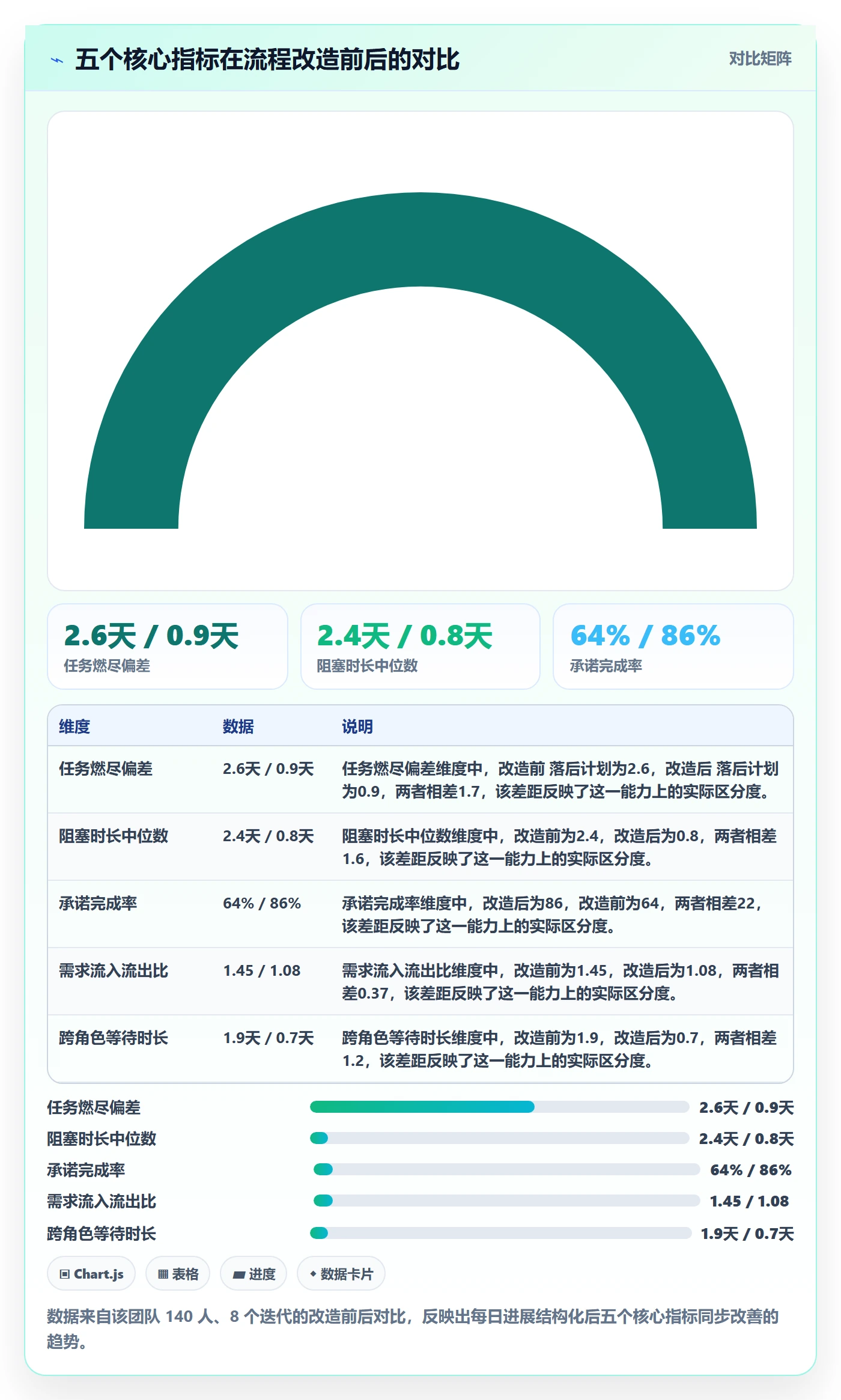
Task: Click the 跨角色等待时长 cell in the table
Action: (114, 1038)
